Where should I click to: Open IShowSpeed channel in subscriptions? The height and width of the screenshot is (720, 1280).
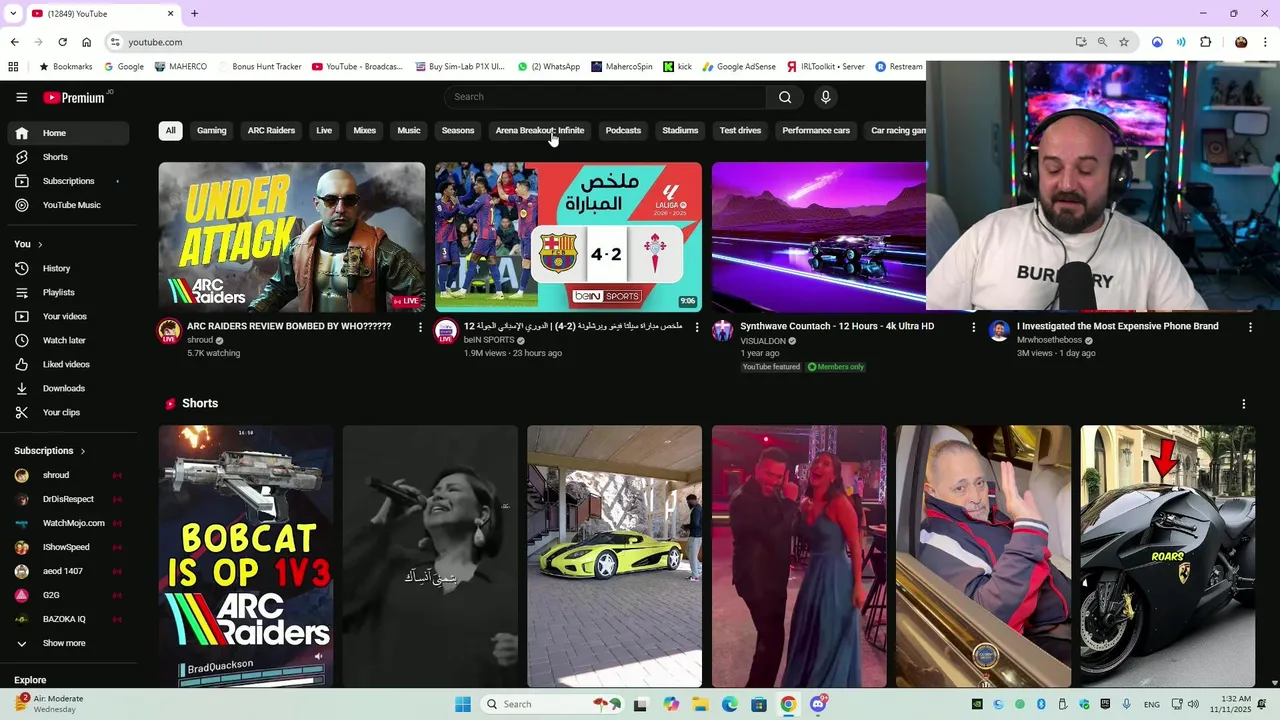[68, 547]
